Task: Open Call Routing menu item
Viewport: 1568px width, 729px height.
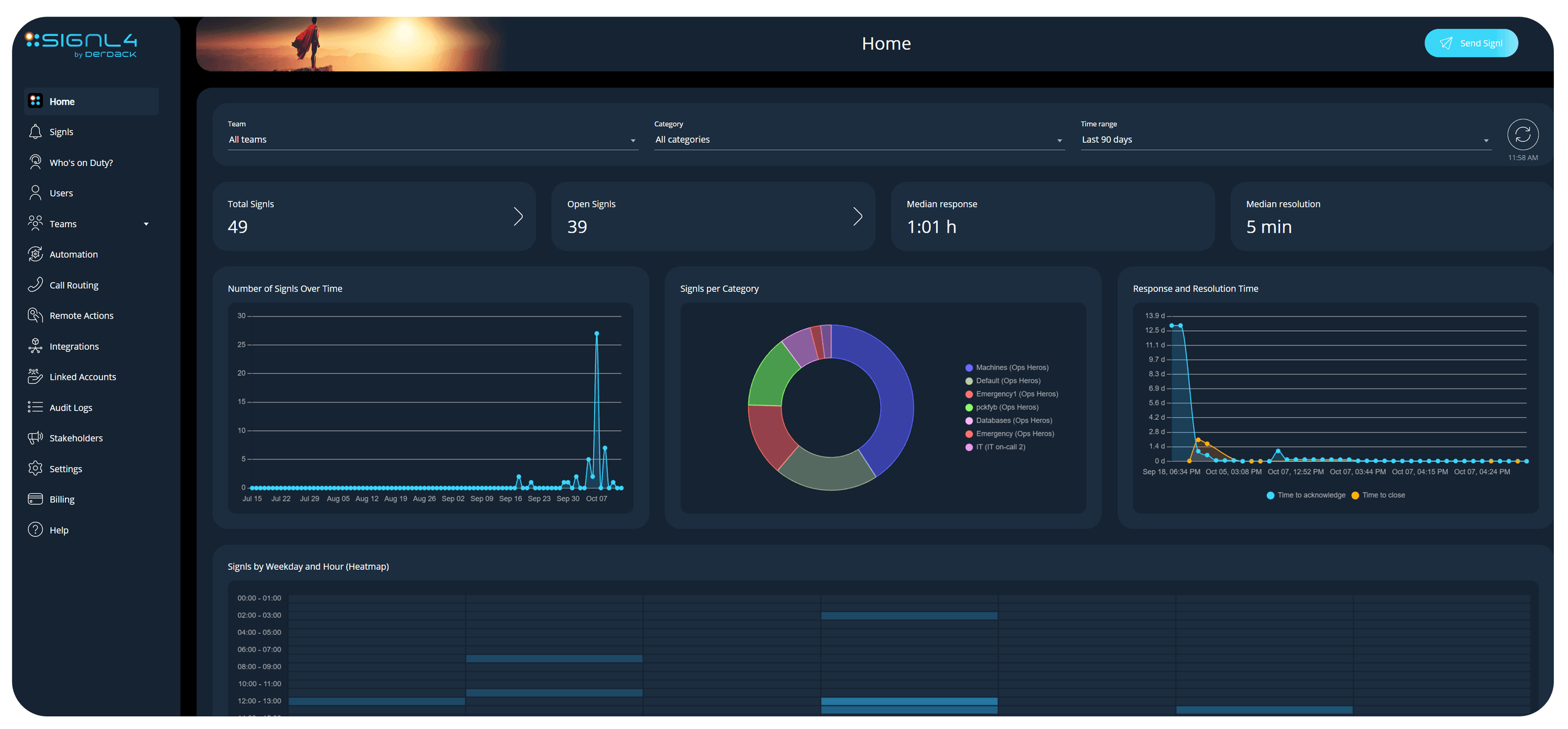Action: point(91,285)
